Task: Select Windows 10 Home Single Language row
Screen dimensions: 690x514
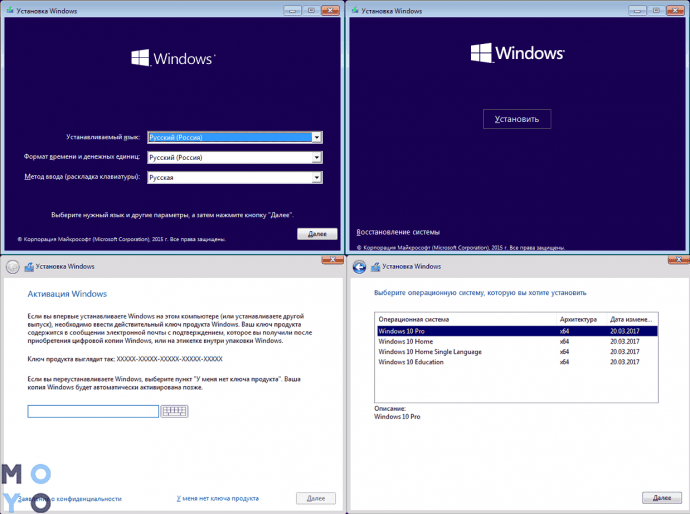Action: coord(517,352)
